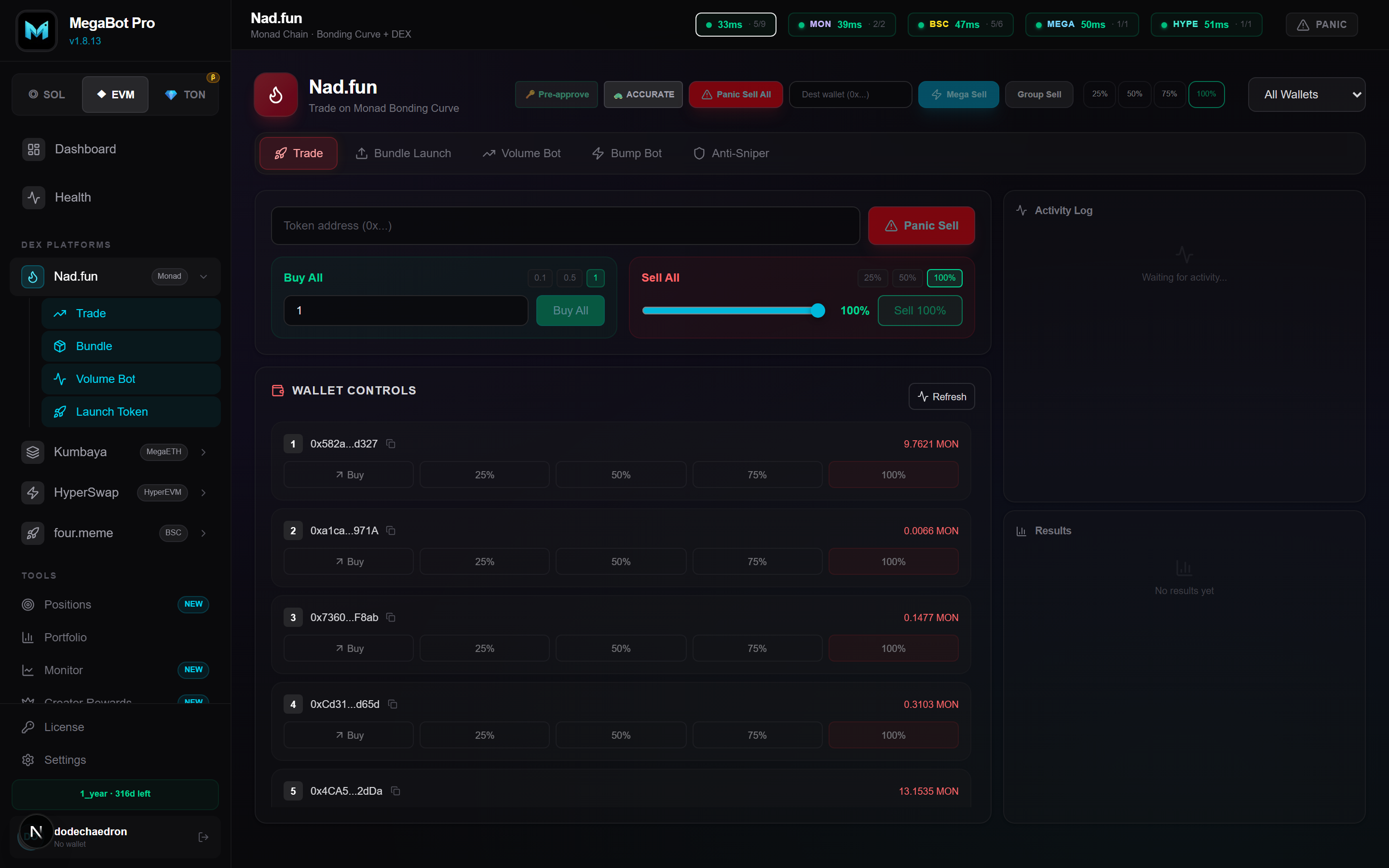Click the Token address input field
Screen dimensions: 1389x868
coord(565,226)
